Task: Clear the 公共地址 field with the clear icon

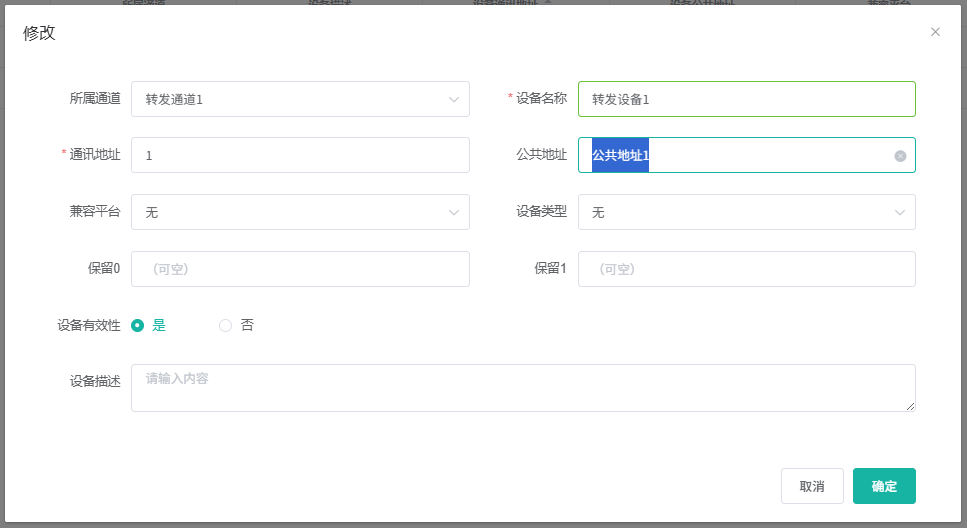Action: 900,156
